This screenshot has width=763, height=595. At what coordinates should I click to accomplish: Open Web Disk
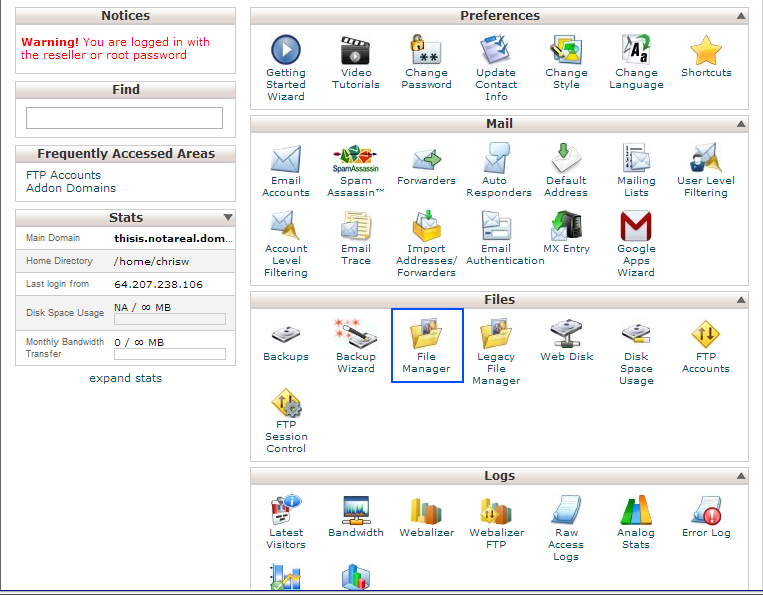[x=566, y=341]
